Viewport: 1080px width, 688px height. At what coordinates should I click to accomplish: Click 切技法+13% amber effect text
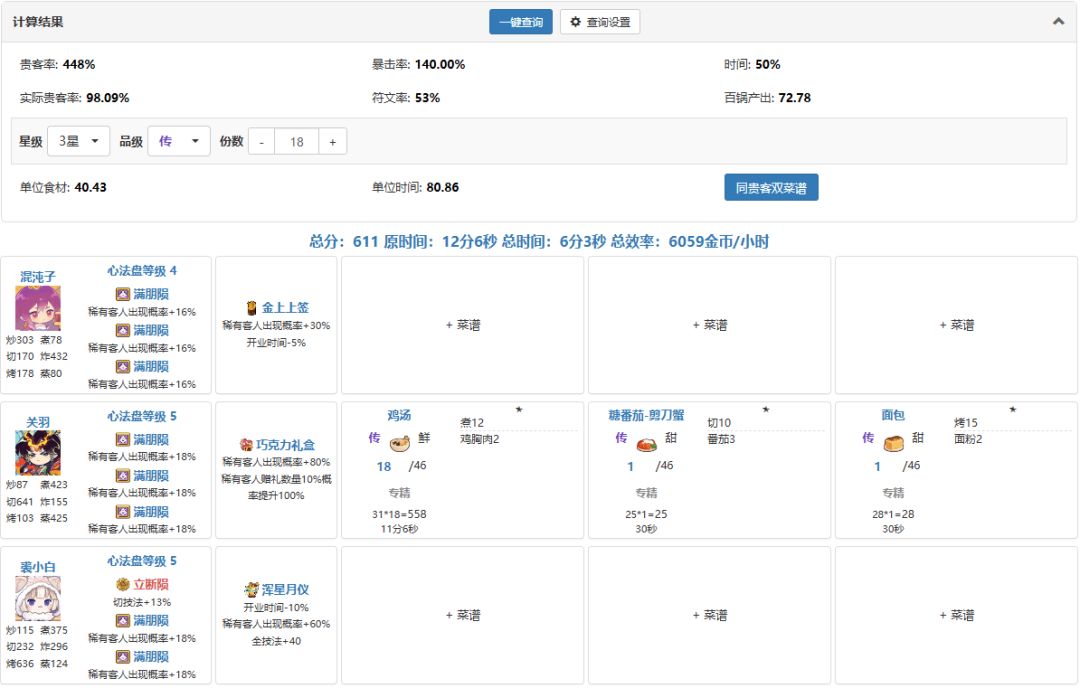(x=142, y=603)
